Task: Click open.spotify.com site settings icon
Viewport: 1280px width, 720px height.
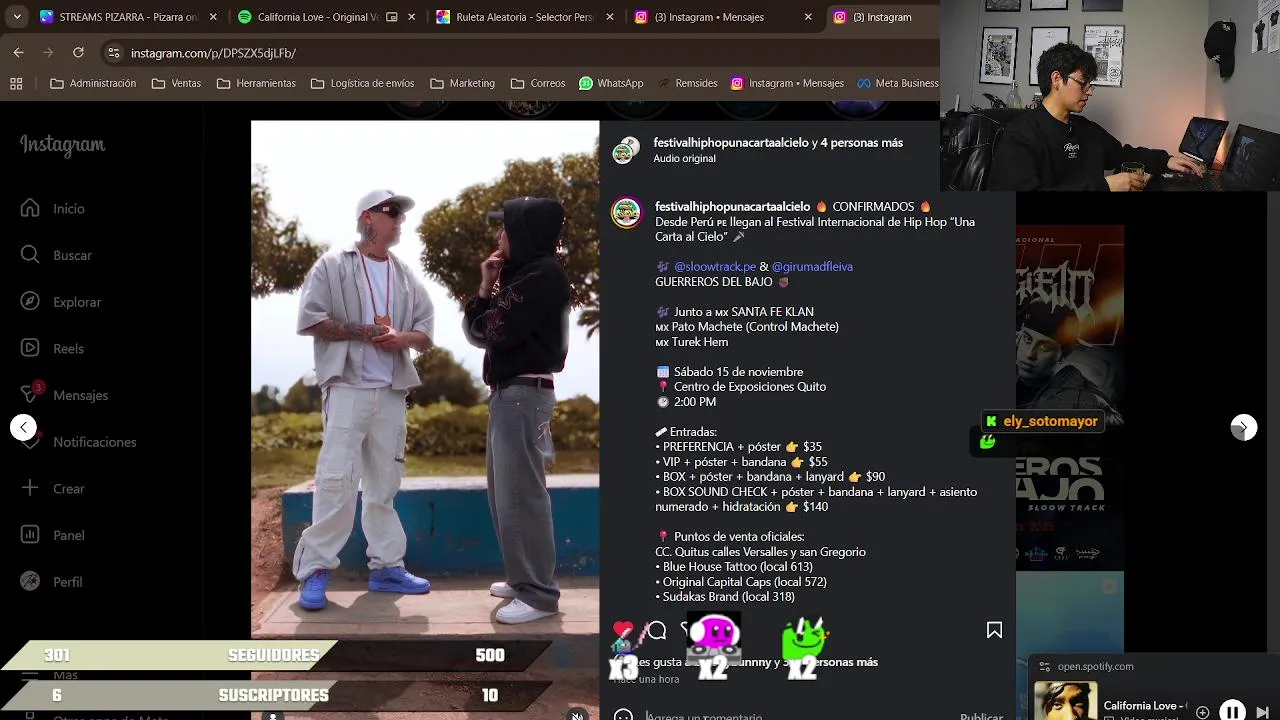Action: (1044, 667)
